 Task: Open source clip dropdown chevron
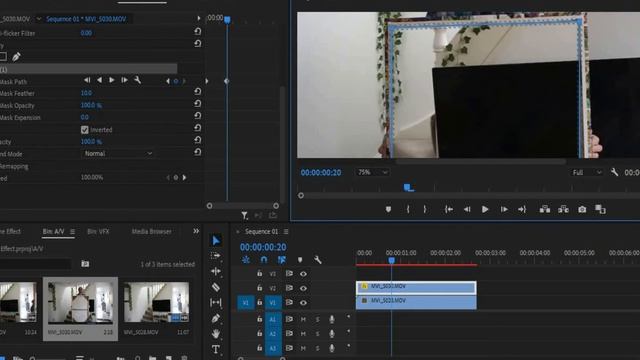coord(39,19)
